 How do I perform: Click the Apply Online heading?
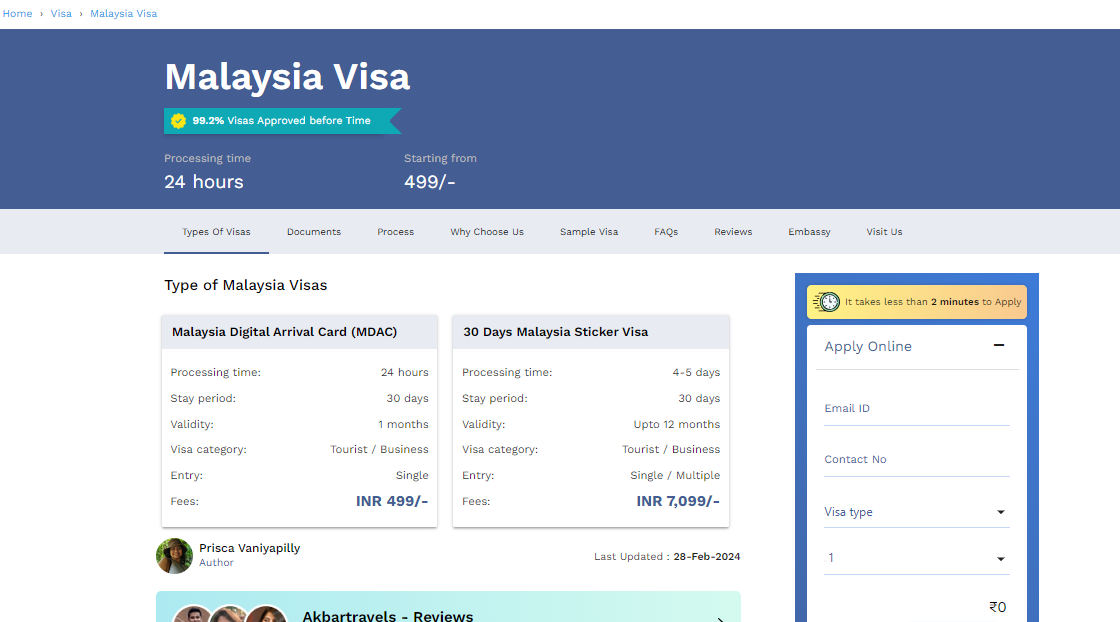point(868,346)
